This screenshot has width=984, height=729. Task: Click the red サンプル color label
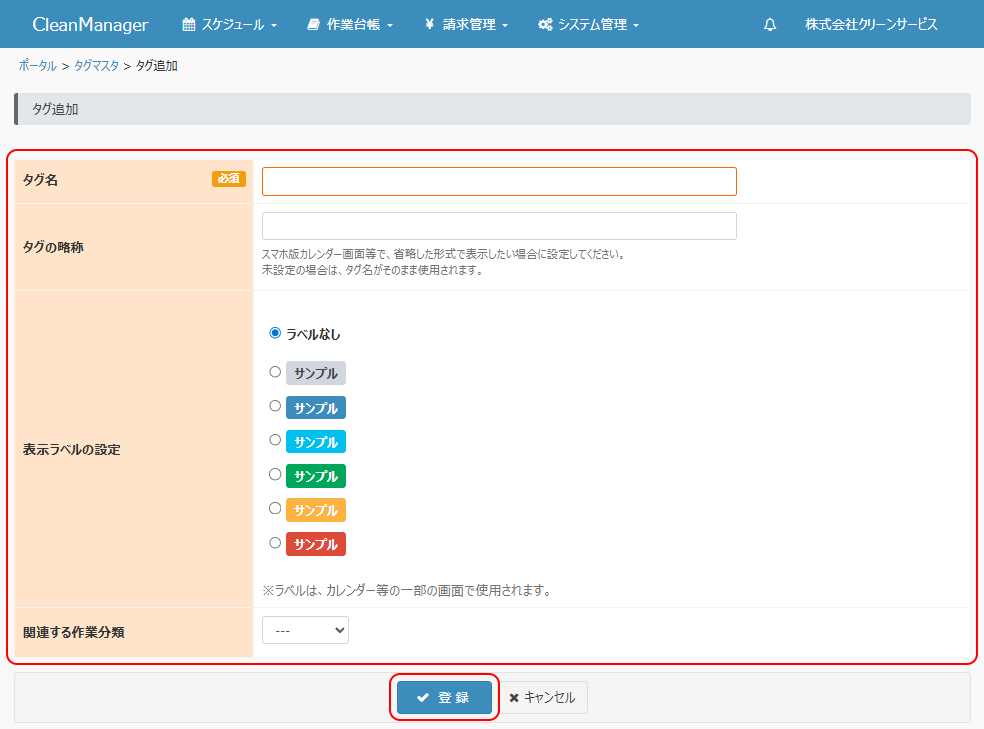pyautogui.click(x=315, y=544)
